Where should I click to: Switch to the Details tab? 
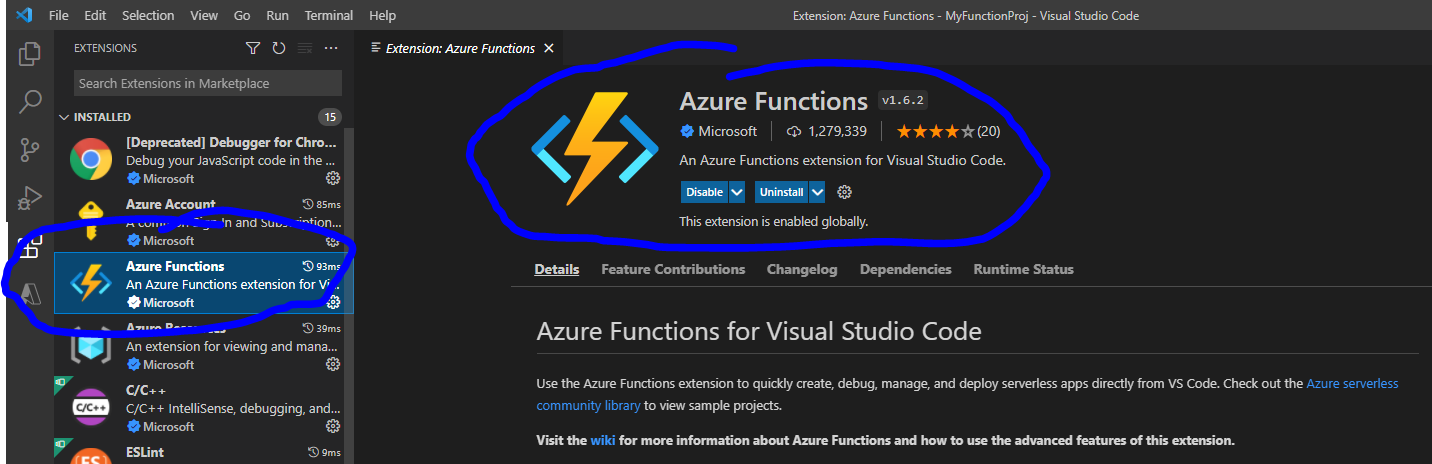557,269
